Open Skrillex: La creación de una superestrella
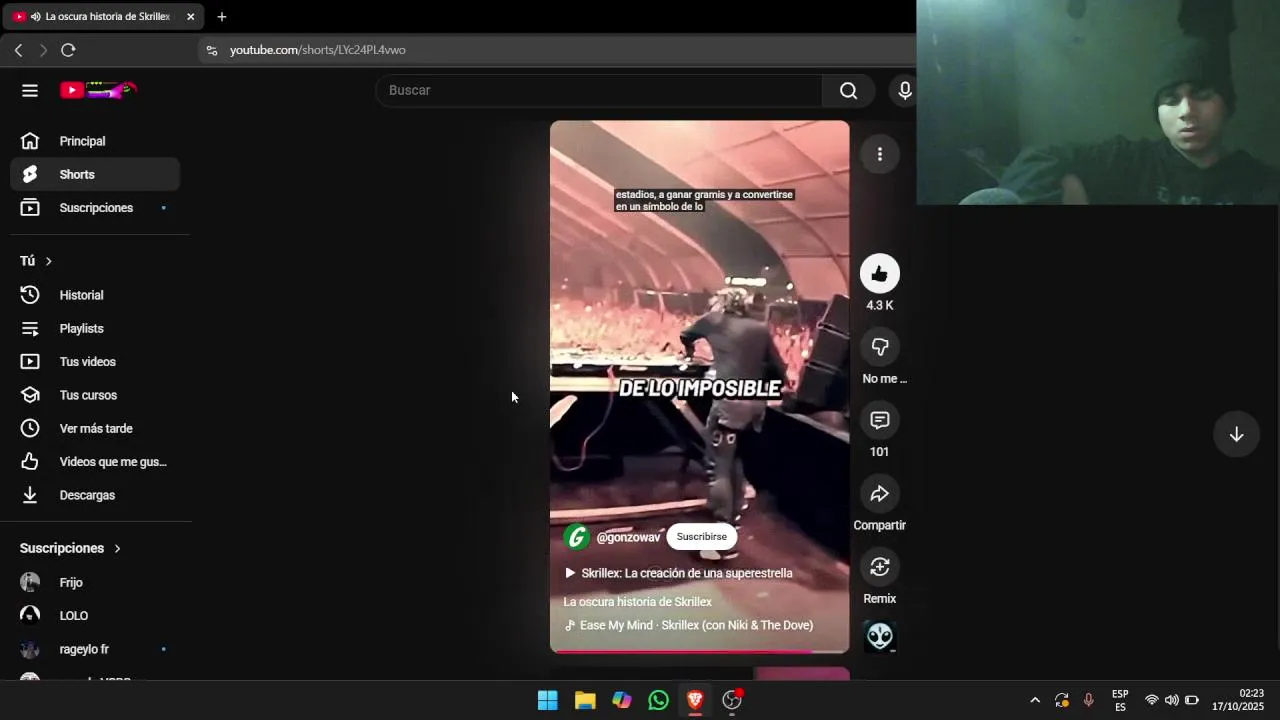1280x720 pixels. 679,573
